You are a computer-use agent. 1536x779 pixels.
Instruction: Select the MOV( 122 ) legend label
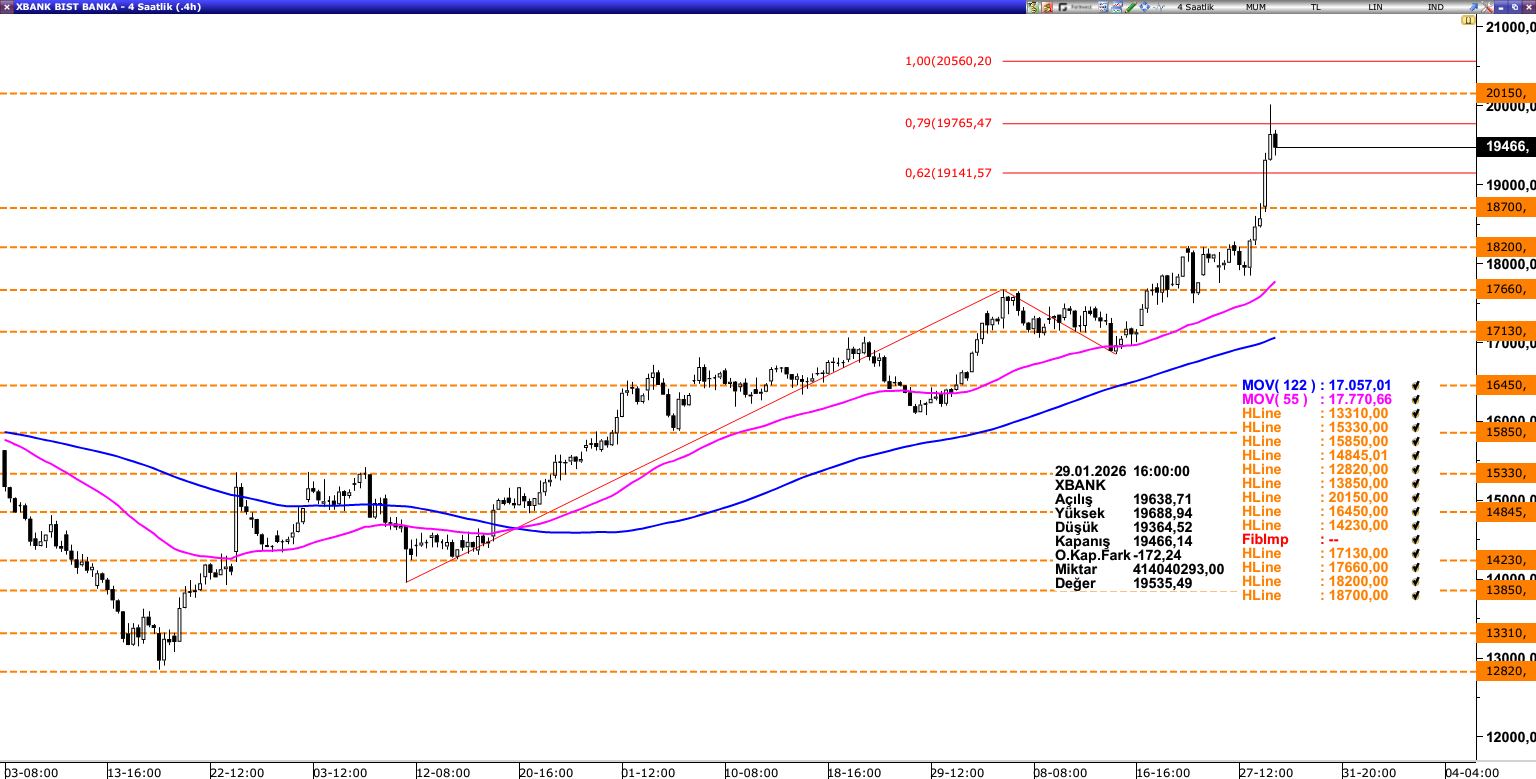1277,385
